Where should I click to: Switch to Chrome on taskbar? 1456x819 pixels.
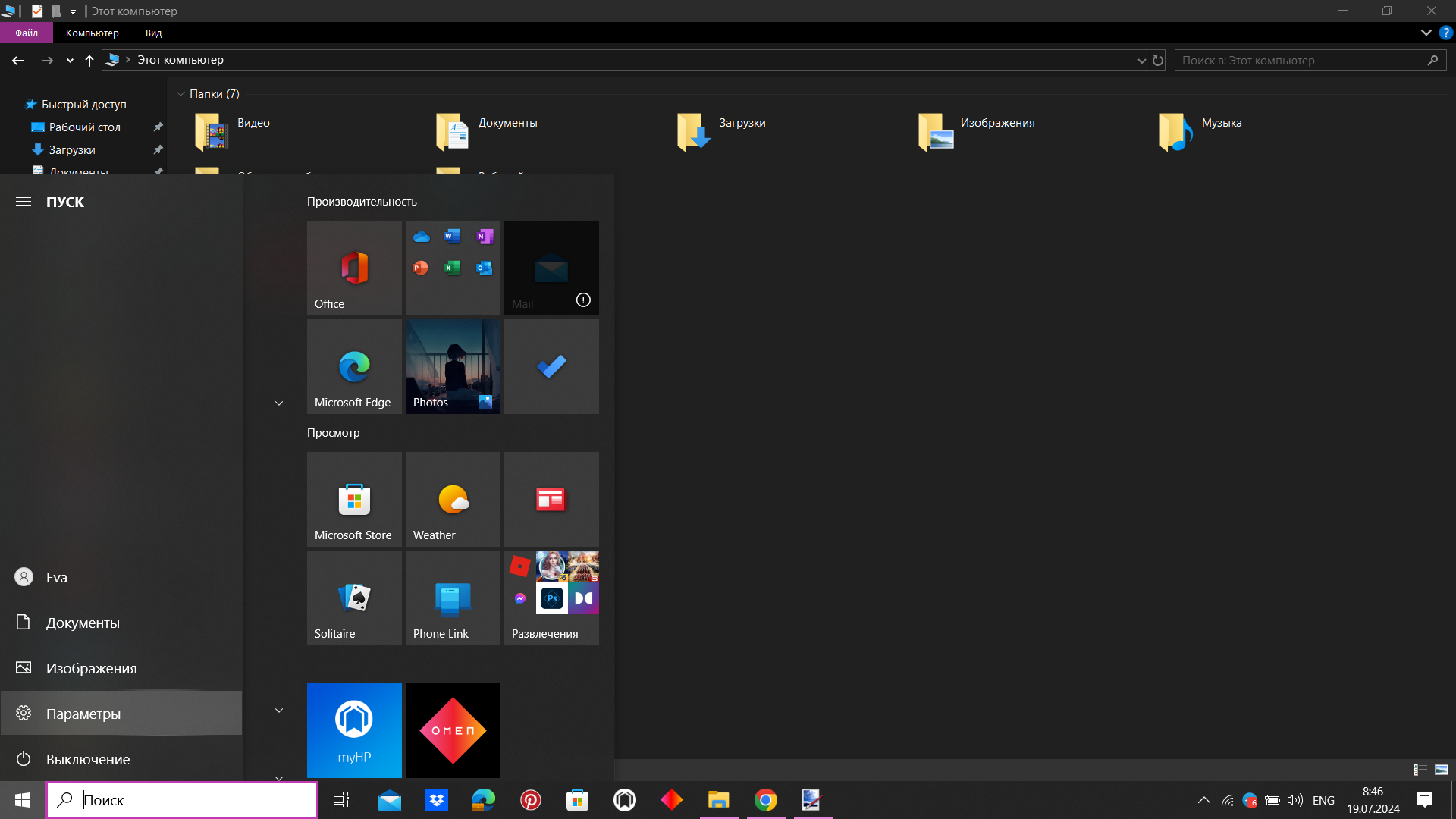766,800
